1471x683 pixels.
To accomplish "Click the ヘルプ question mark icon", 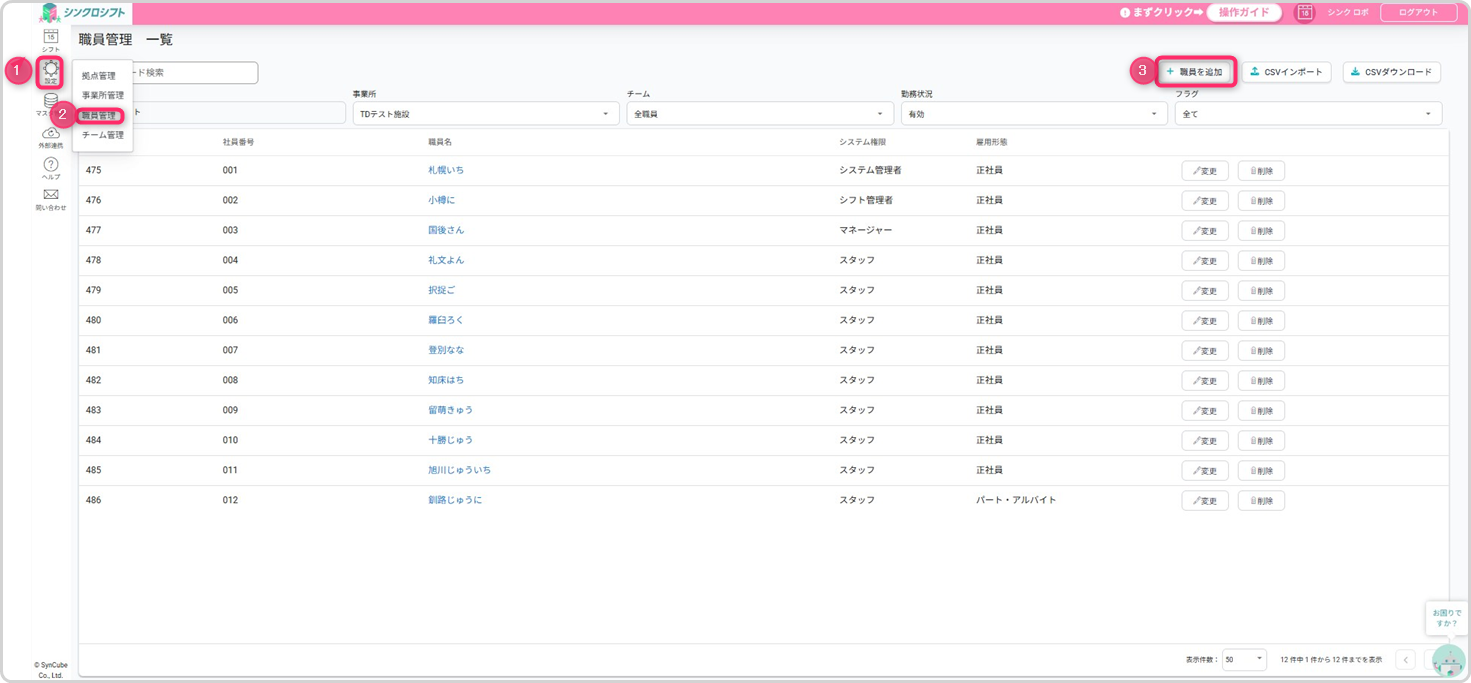I will tap(50, 167).
